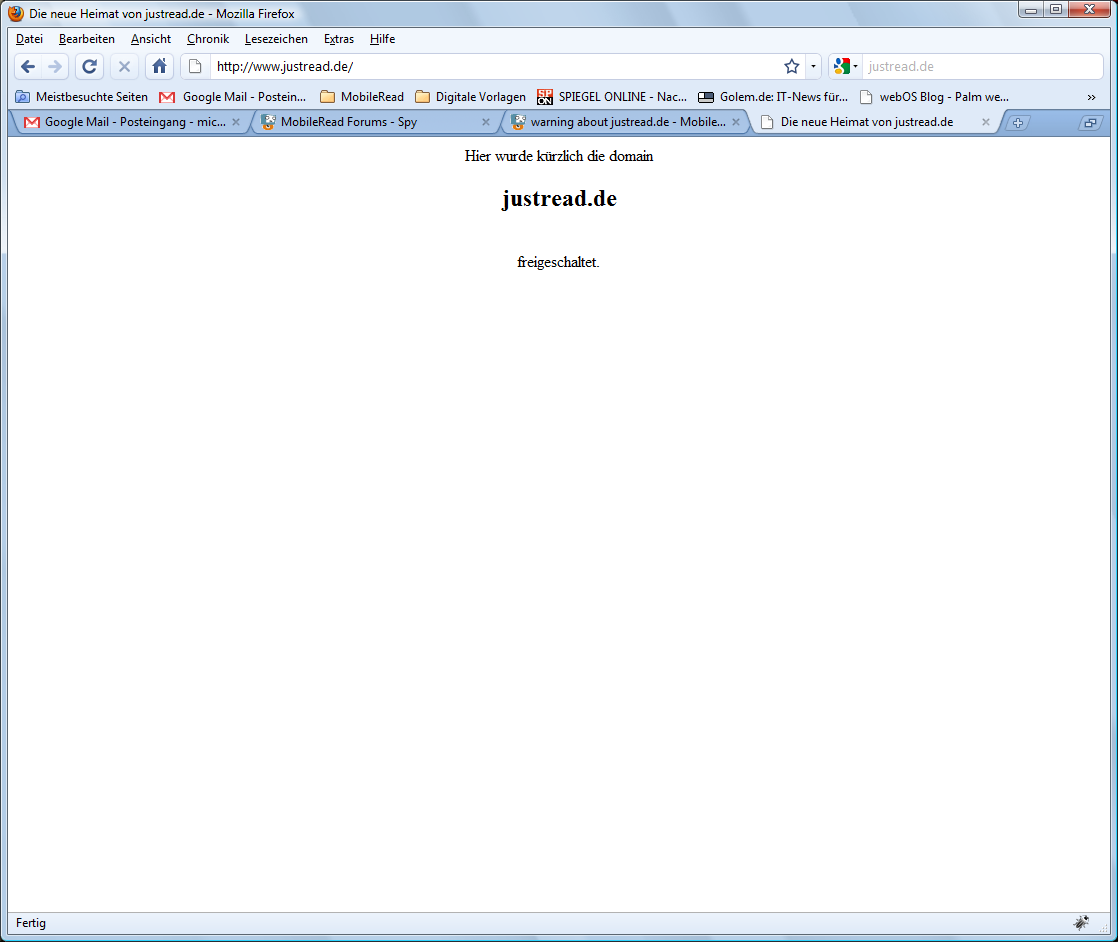This screenshot has height=942, width=1118.
Task: Click the word 'freigeschaltet.'
Action: [558, 262]
